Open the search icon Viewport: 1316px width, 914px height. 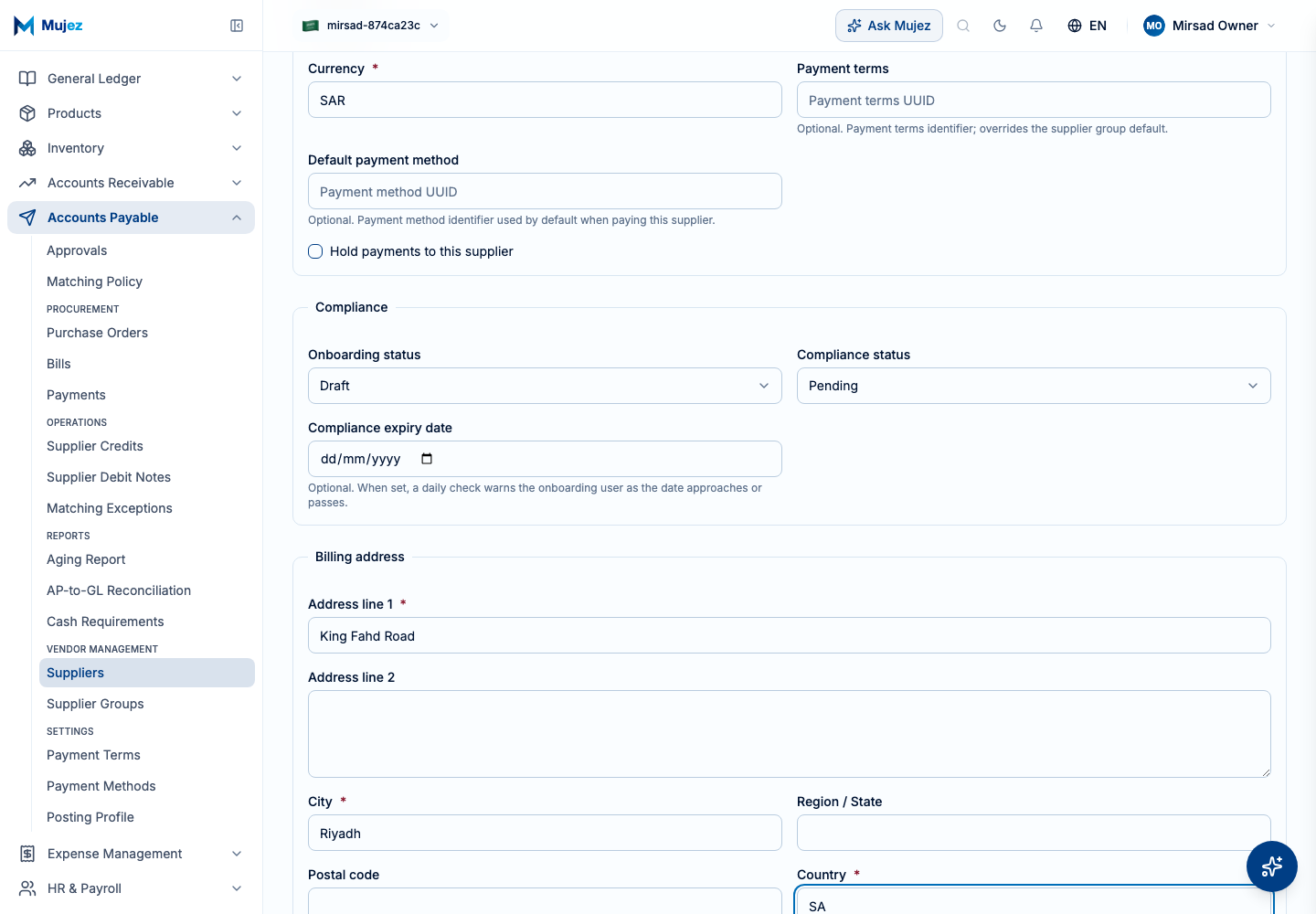tap(963, 26)
